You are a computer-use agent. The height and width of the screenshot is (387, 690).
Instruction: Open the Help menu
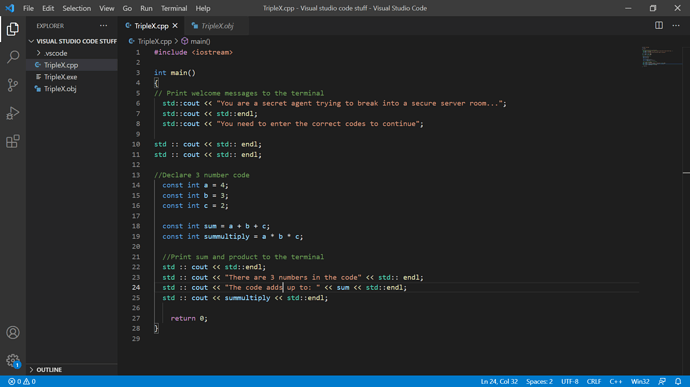pos(203,8)
